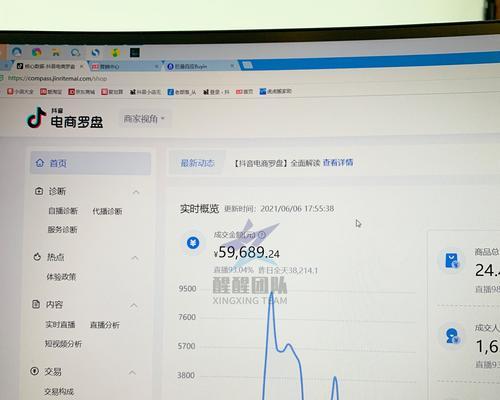Click the 热点 section heading

(55, 257)
